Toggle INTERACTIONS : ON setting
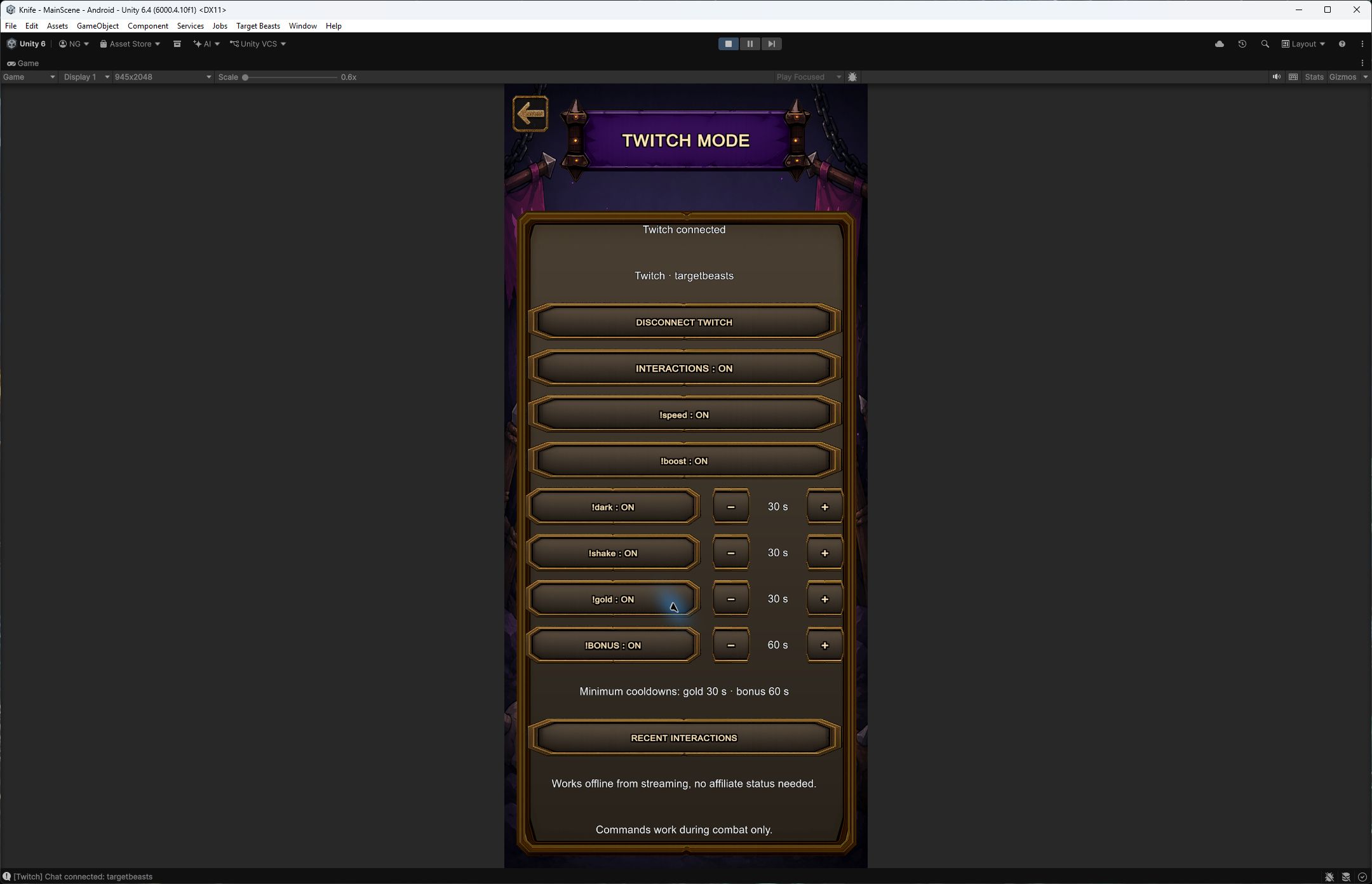The height and width of the screenshot is (884, 1372). tap(684, 368)
